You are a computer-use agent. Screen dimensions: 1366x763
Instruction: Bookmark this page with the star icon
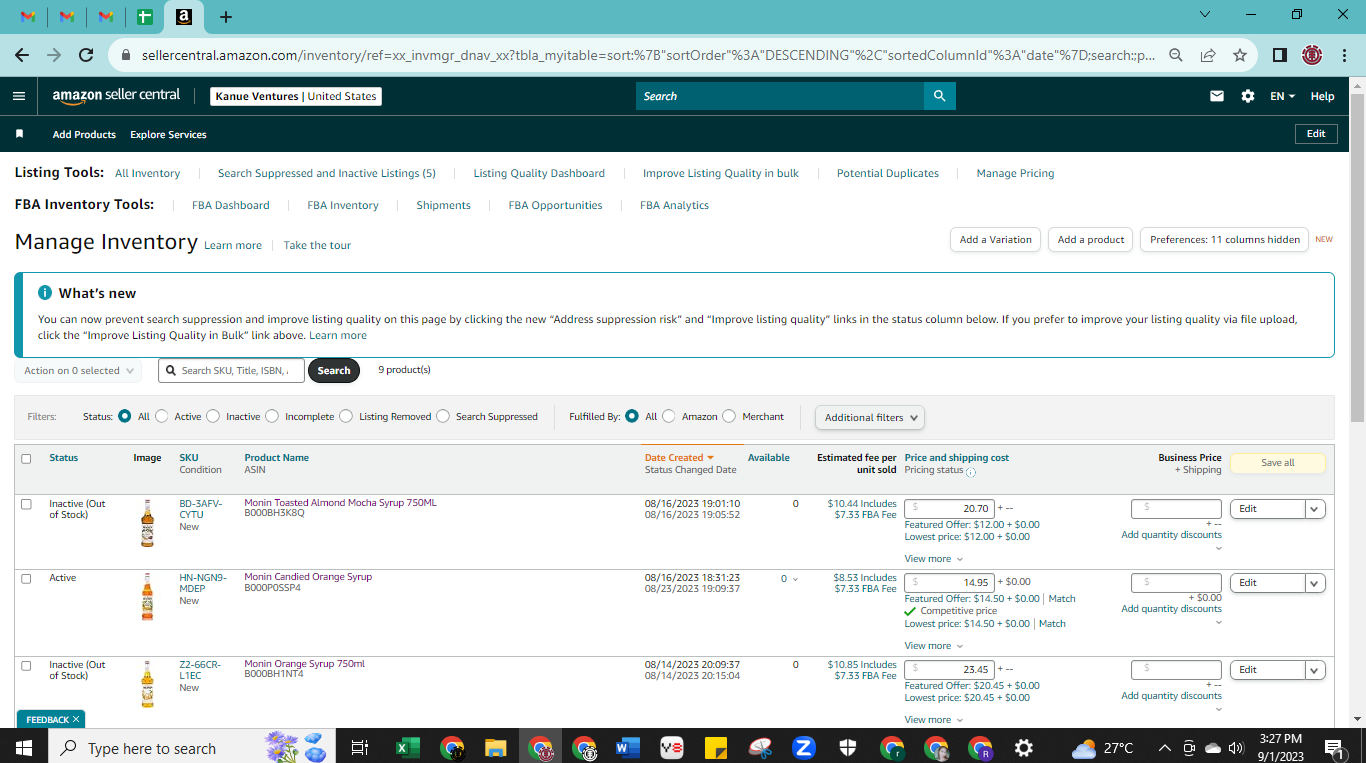1240,55
